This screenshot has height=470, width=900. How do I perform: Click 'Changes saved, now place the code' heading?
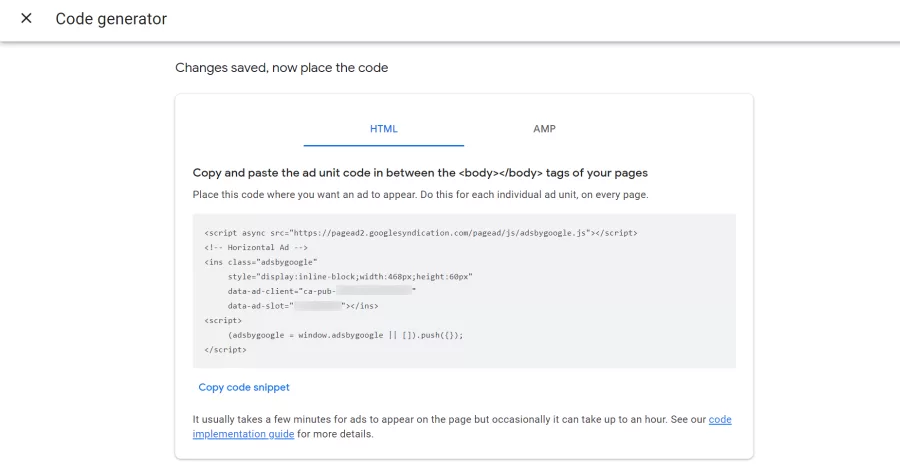coord(282,68)
